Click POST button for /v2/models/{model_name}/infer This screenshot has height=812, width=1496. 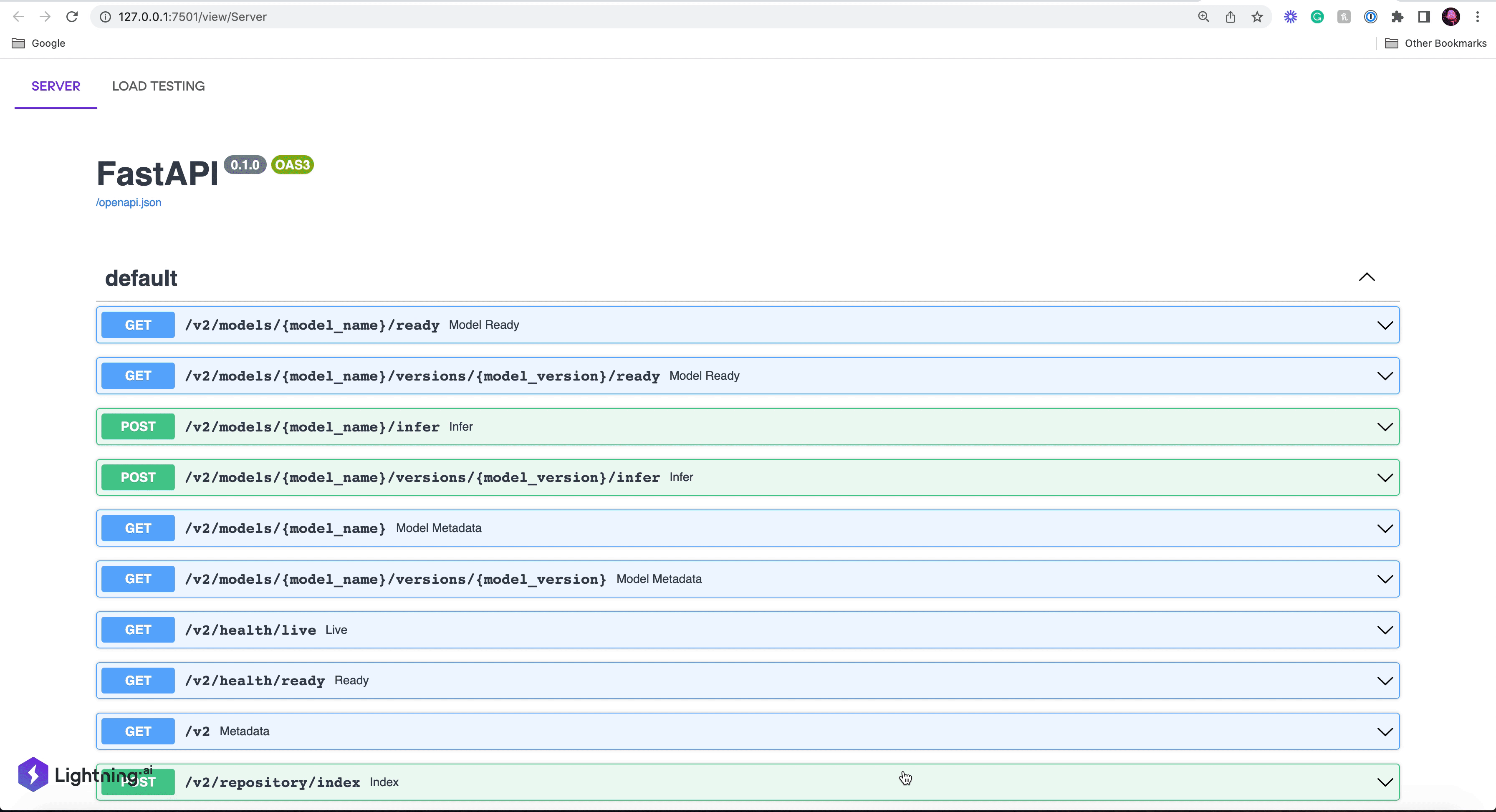(x=138, y=426)
